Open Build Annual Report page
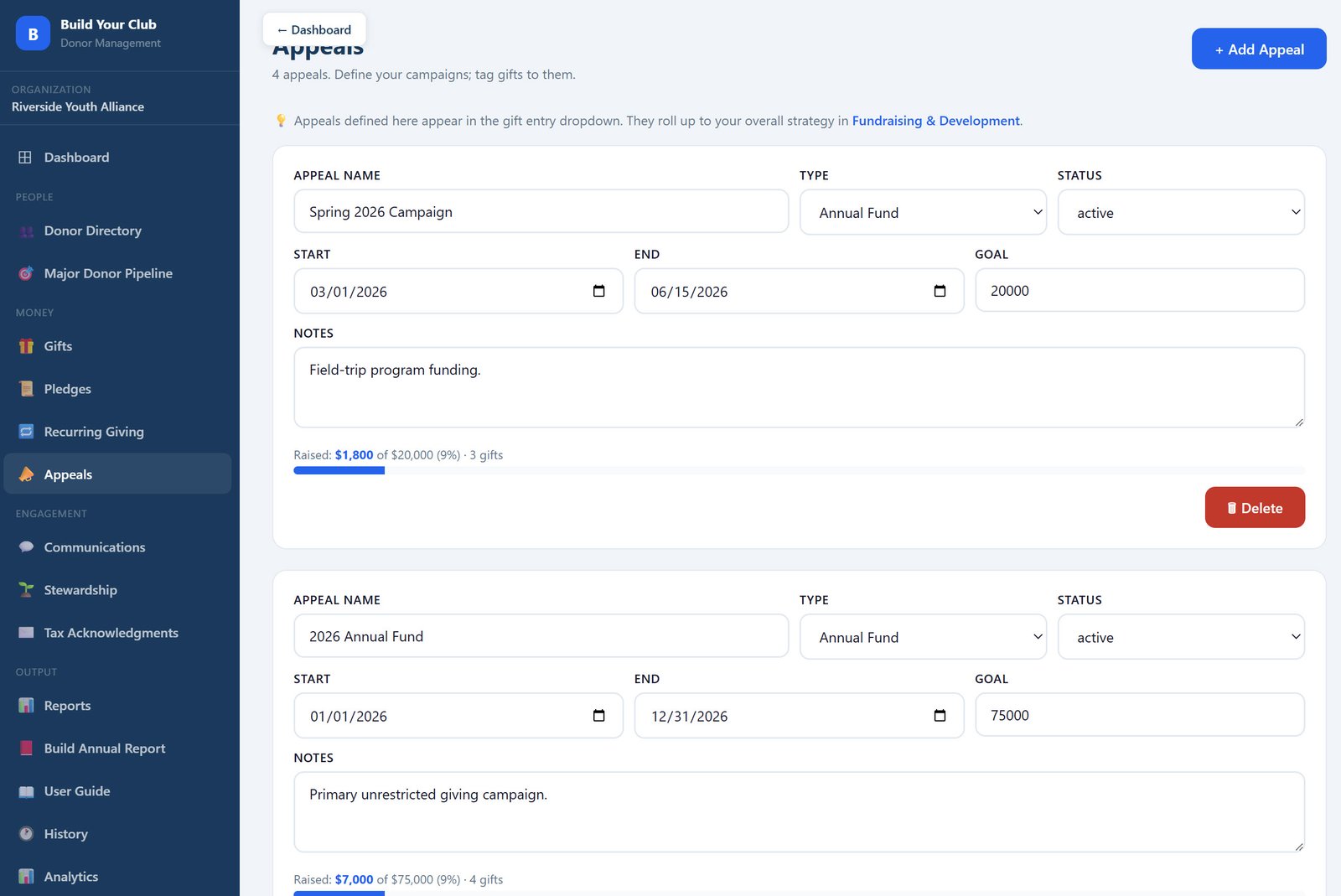This screenshot has height=896, width=1341. (x=117, y=748)
